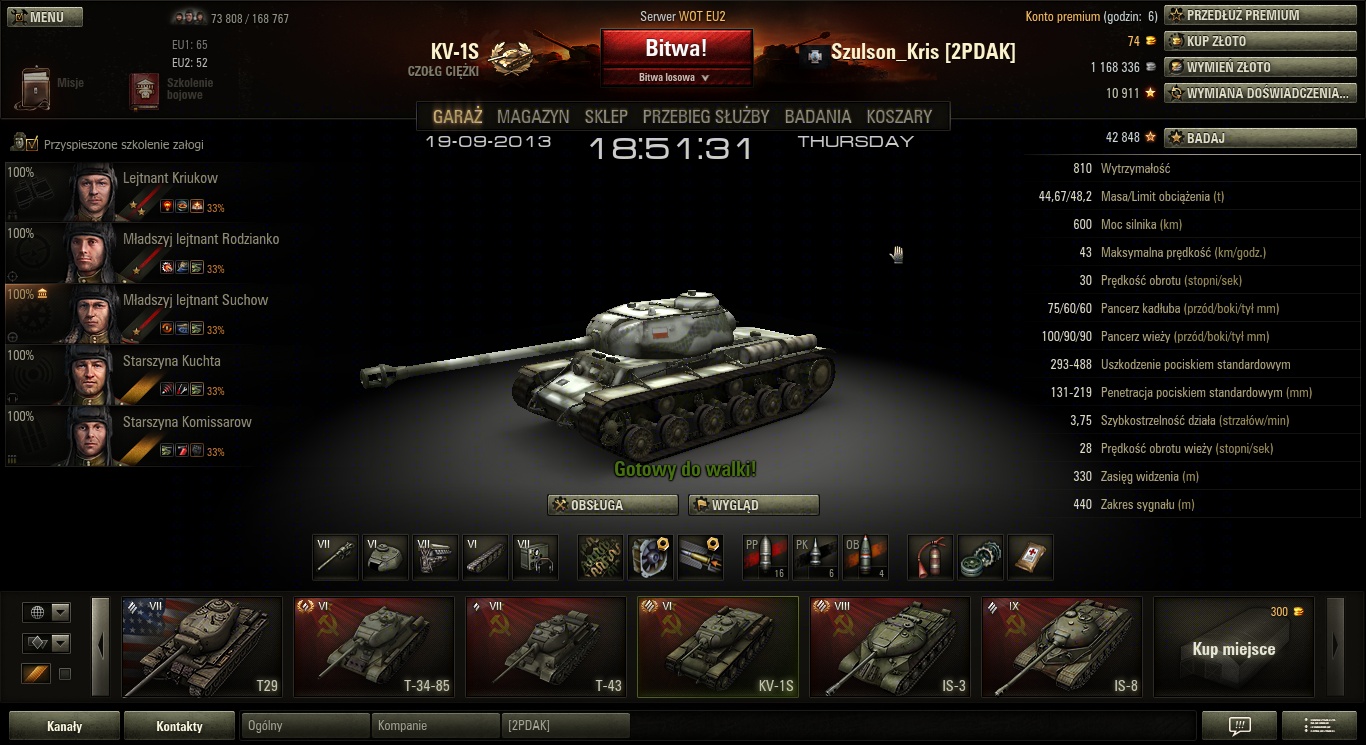The height and width of the screenshot is (745, 1366).
Task: Select the radio module slot
Action: pyautogui.click(x=535, y=557)
